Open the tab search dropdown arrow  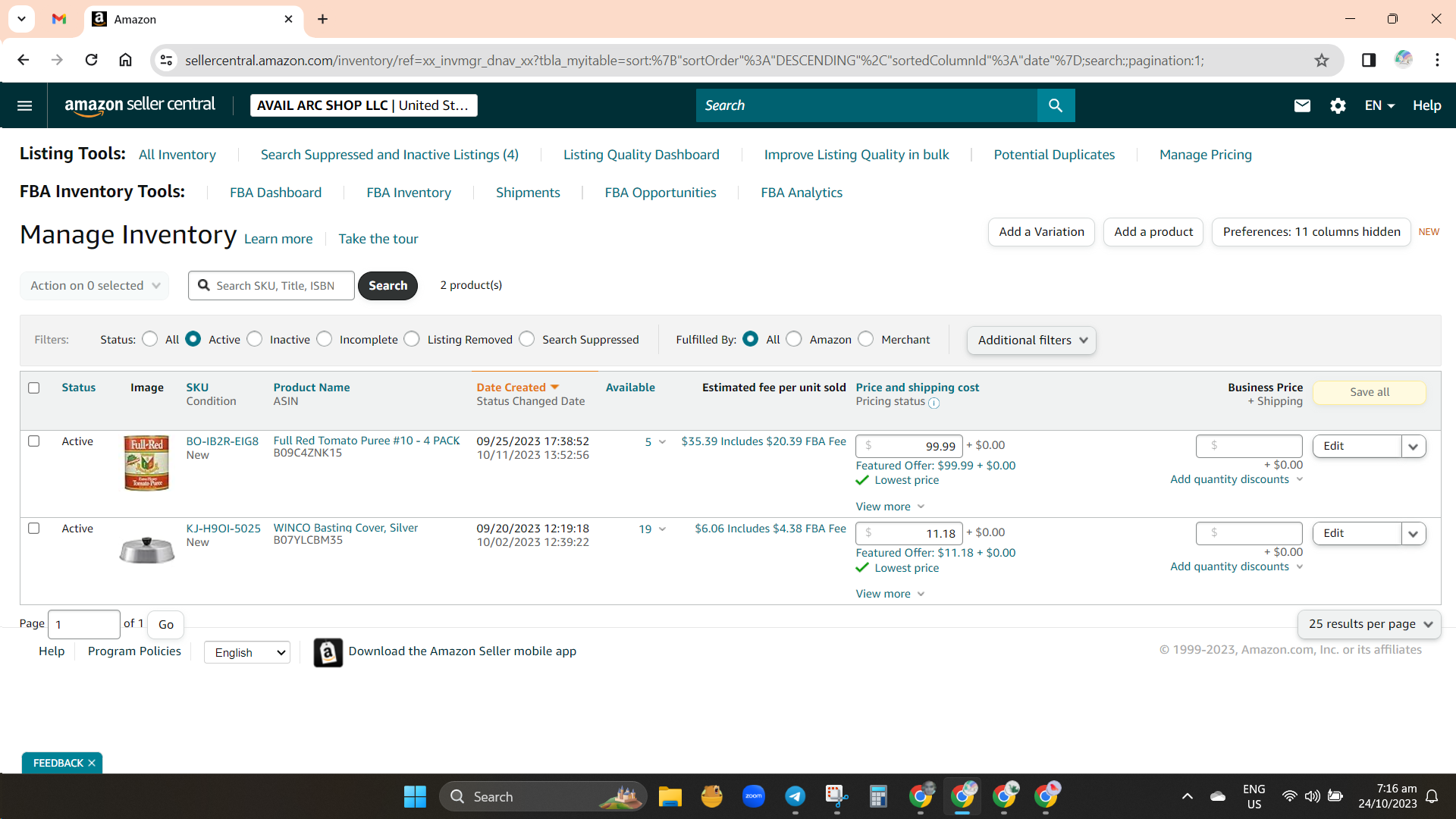[21, 19]
